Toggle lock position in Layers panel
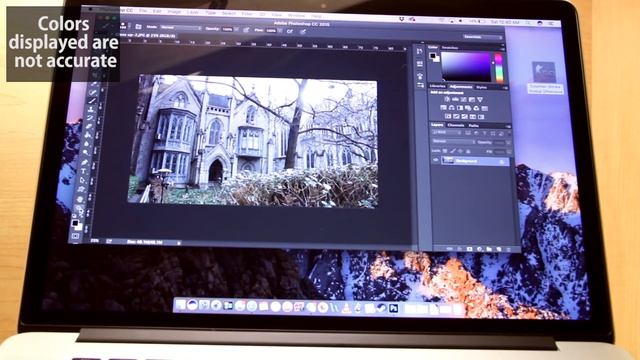Screen dimensions: 640x360 tap(460, 151)
